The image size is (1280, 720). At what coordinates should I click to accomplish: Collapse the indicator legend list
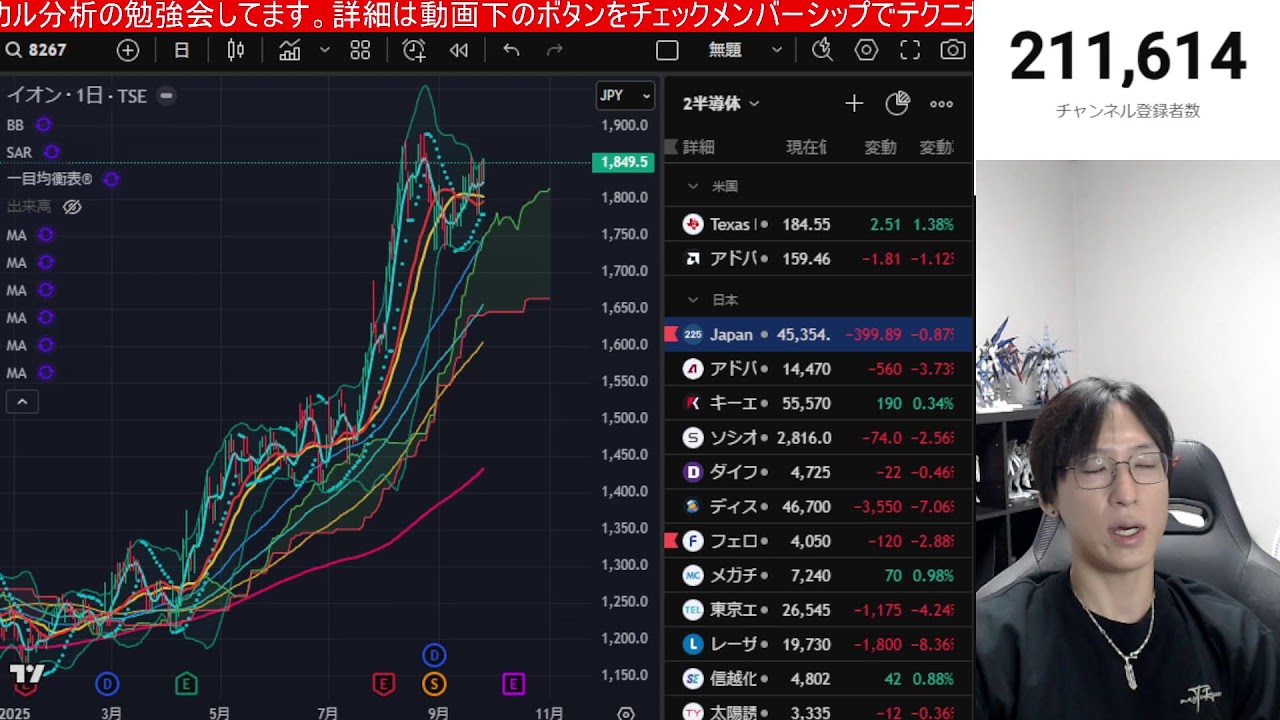pyautogui.click(x=22, y=402)
